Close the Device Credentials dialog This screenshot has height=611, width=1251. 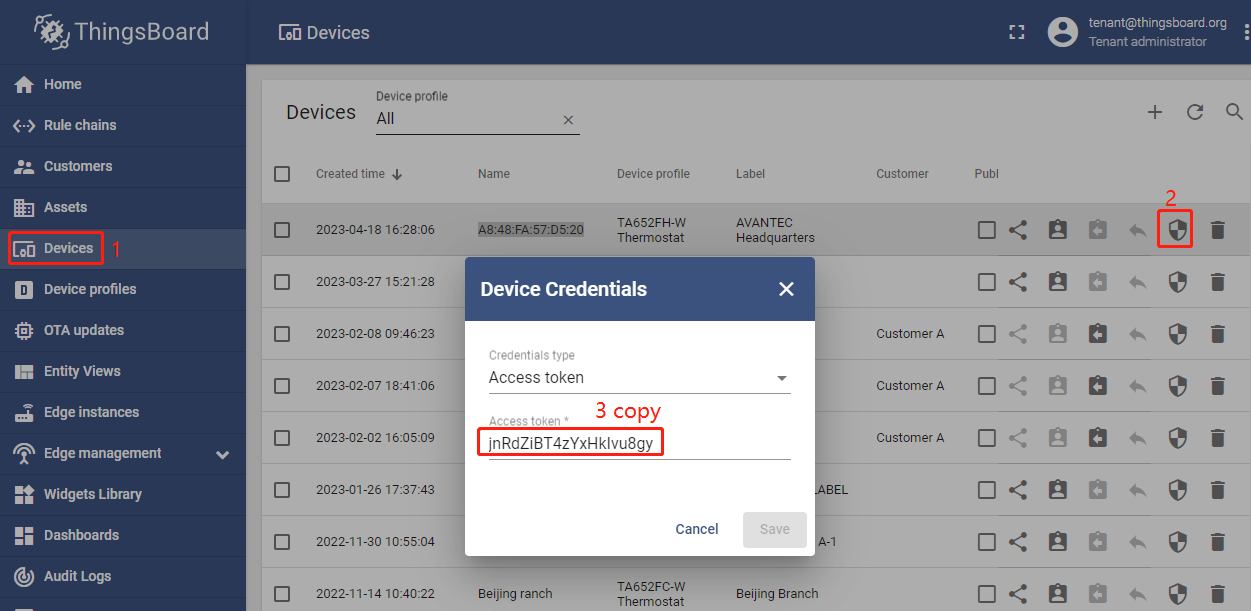point(786,289)
